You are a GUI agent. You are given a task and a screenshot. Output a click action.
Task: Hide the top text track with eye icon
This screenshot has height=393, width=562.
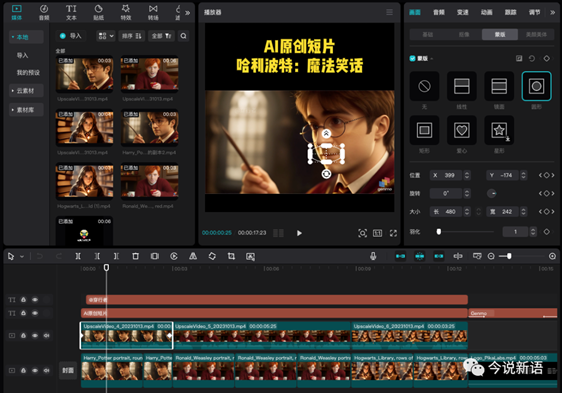point(35,299)
